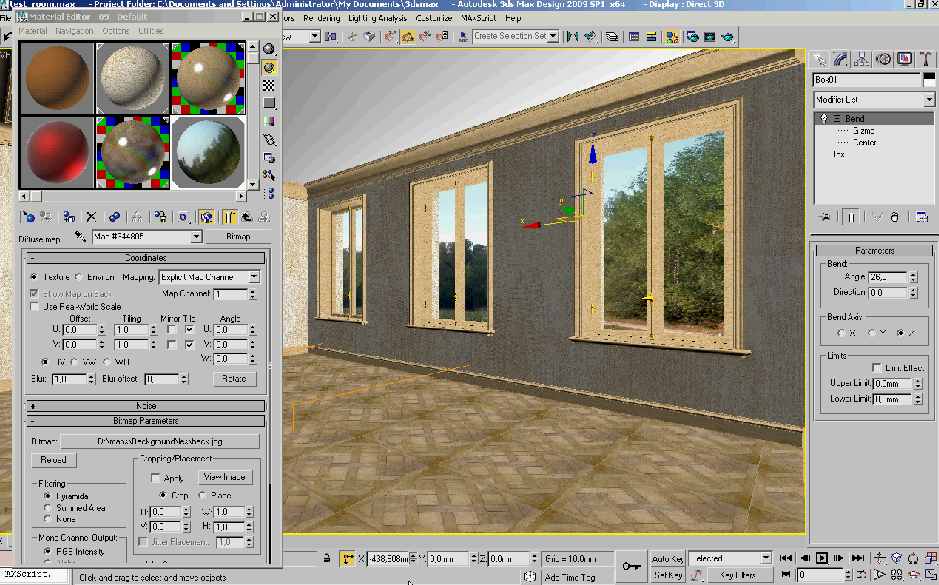The width and height of the screenshot is (939, 585).
Task: Collapse the Coordinates rollout
Action: pos(146,258)
